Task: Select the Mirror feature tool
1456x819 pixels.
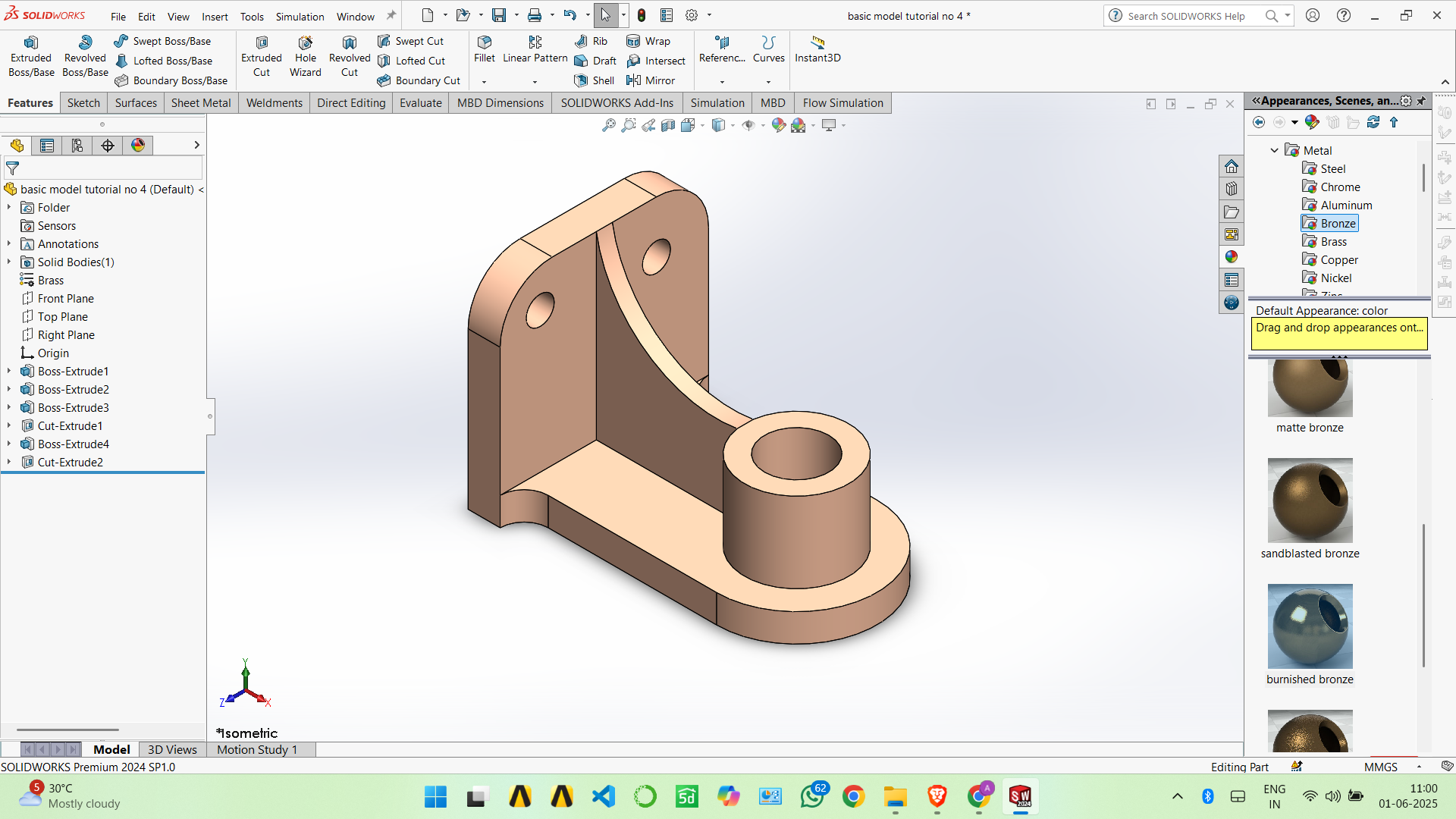Action: pos(651,80)
